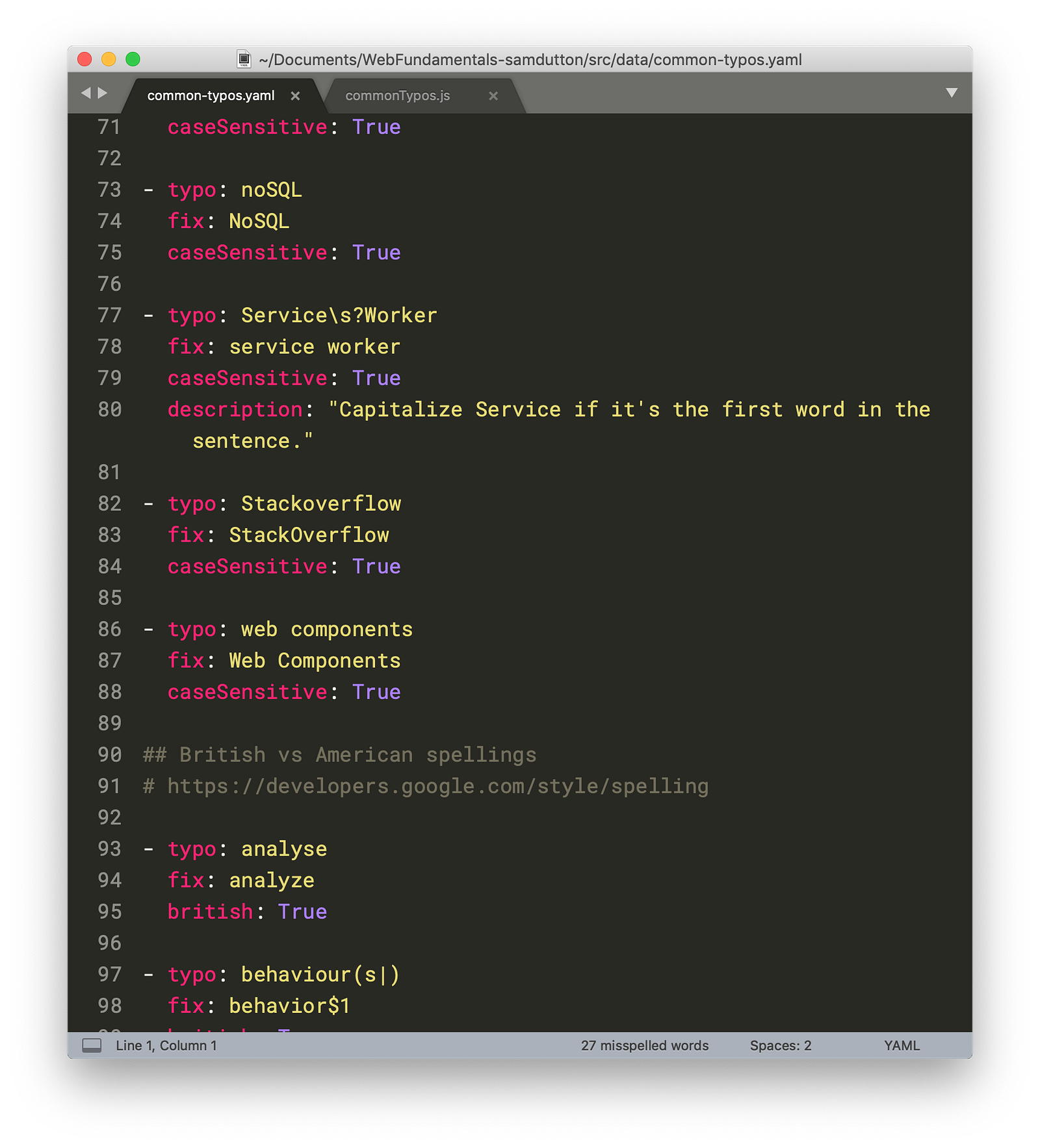Viewport: 1040px width, 1148px height.
Task: Click the green zoom window button
Action: point(133,59)
